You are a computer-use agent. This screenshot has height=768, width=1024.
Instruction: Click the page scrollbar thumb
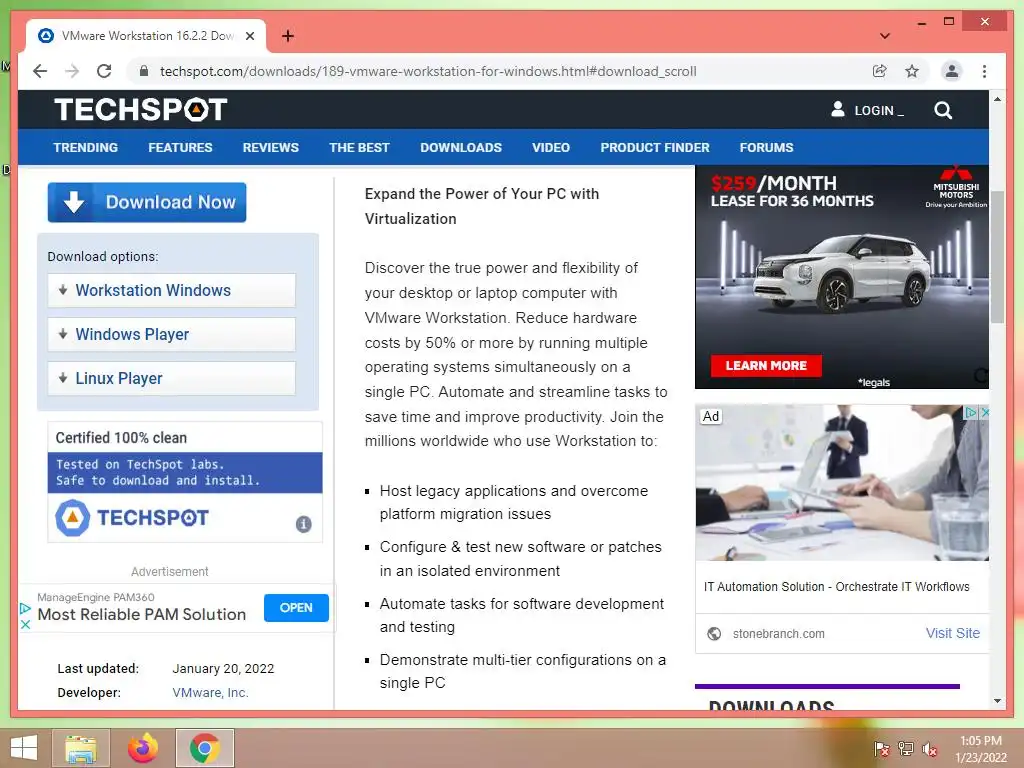tap(997, 257)
